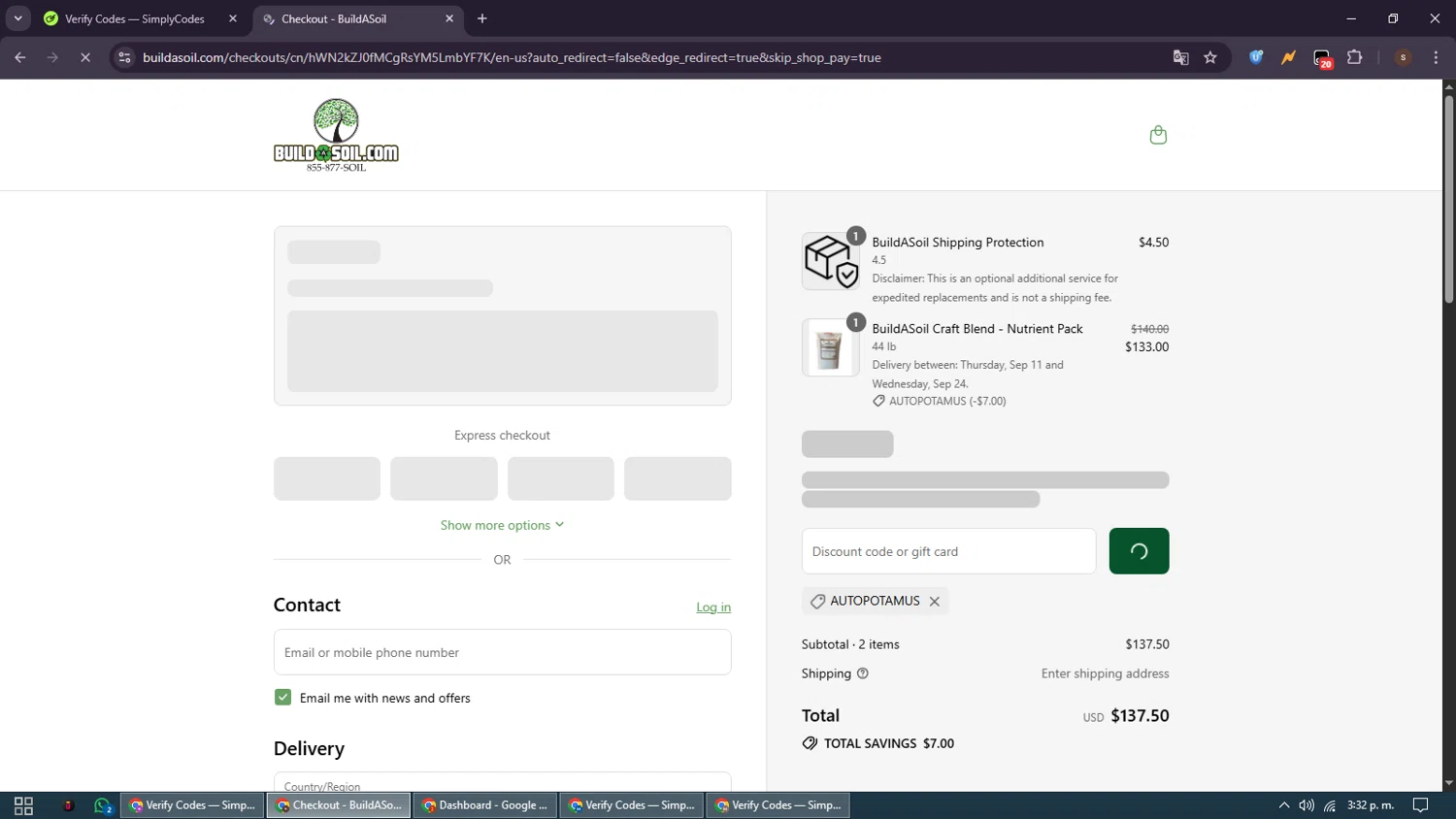This screenshot has height=819, width=1456.
Task: Open the WhatsApp taskbar icon
Action: pyautogui.click(x=103, y=805)
